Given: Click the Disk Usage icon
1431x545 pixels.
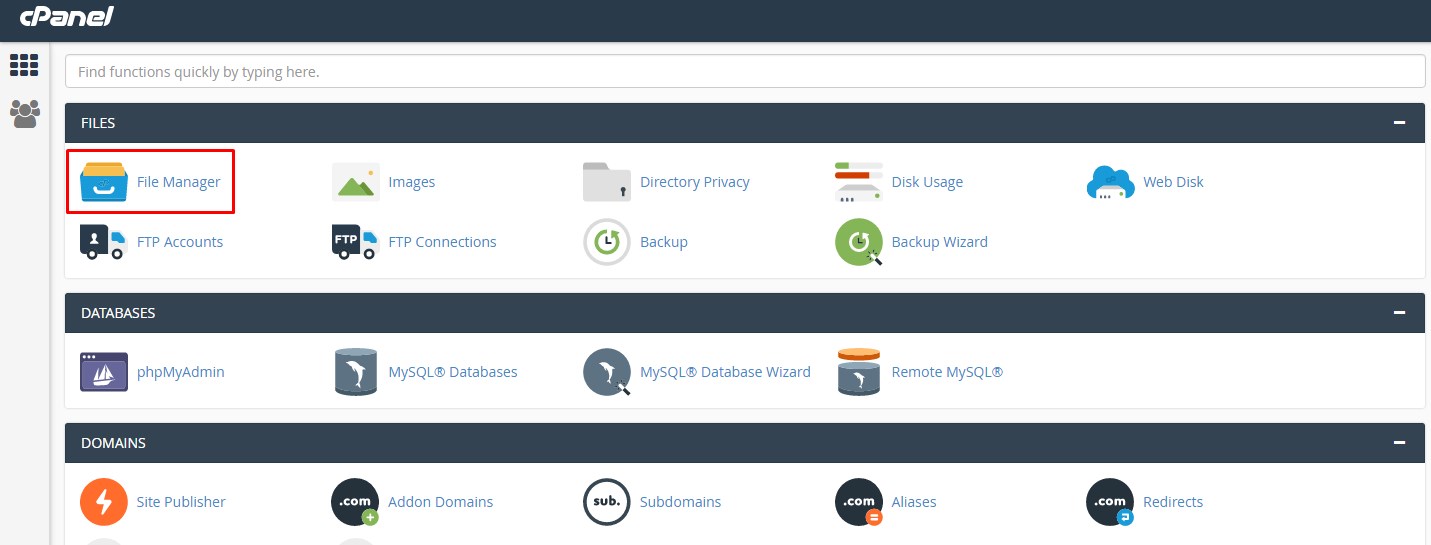Looking at the screenshot, I should [859, 182].
